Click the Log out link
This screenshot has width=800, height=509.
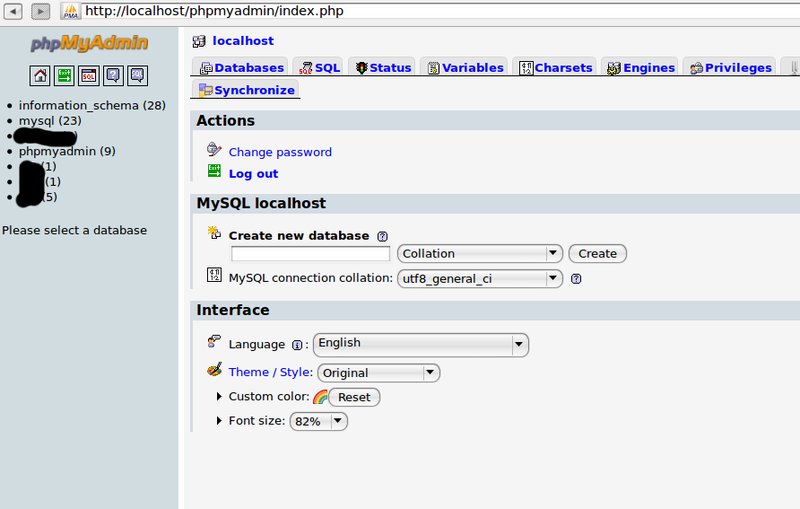(x=253, y=173)
